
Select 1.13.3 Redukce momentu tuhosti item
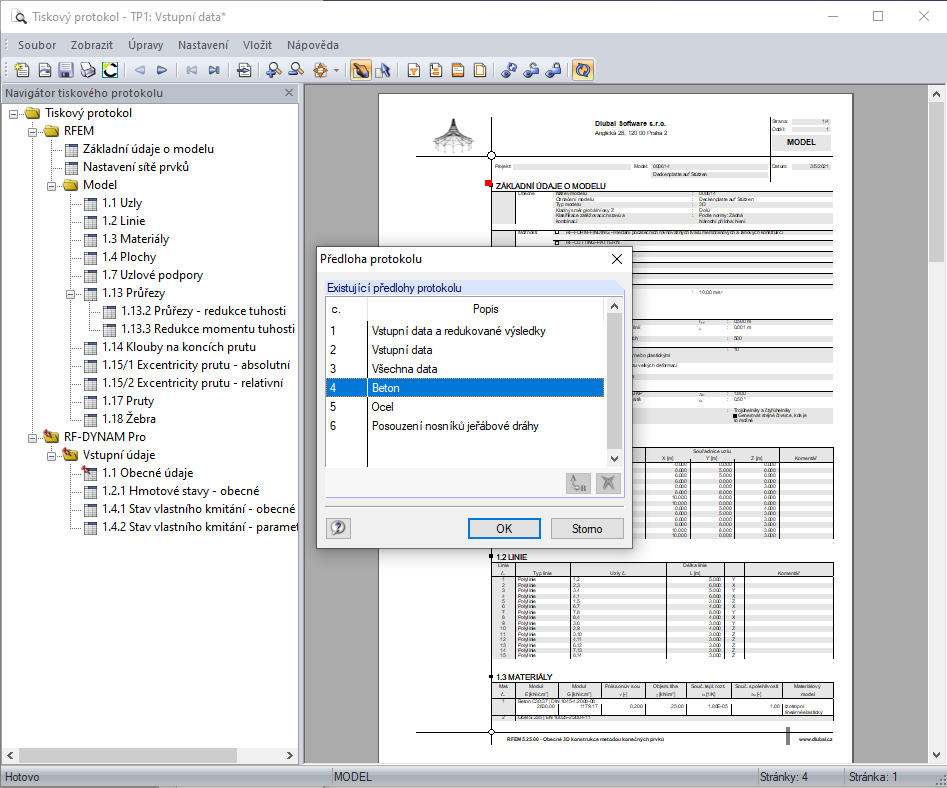coord(208,329)
